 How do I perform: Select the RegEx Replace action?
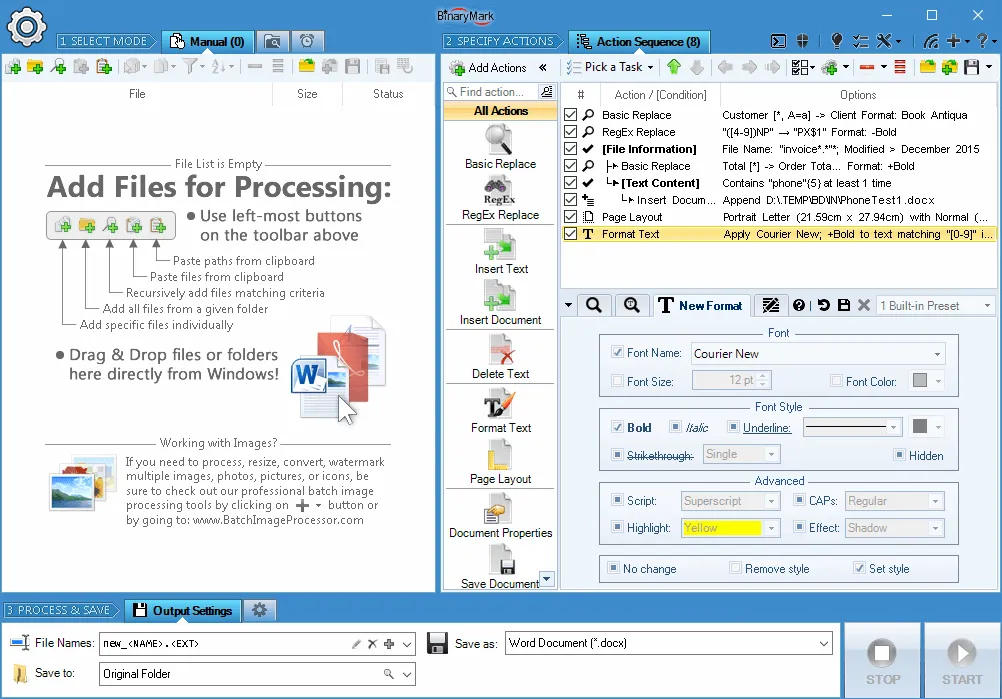[x=499, y=197]
